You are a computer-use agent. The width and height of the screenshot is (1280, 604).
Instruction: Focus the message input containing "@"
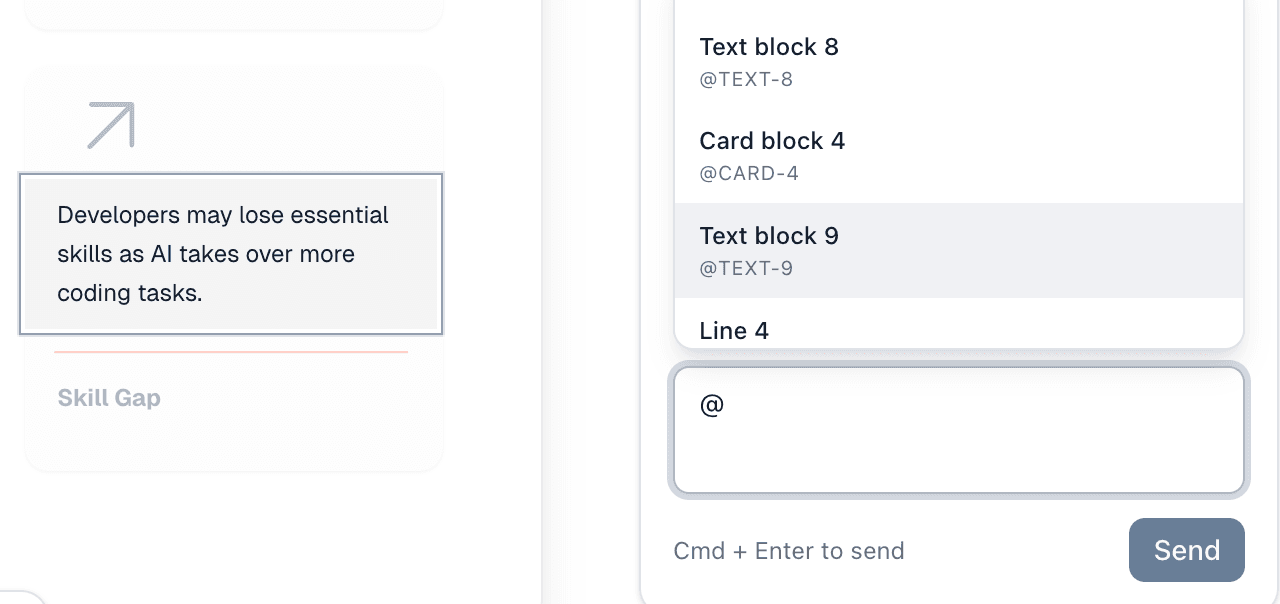958,430
